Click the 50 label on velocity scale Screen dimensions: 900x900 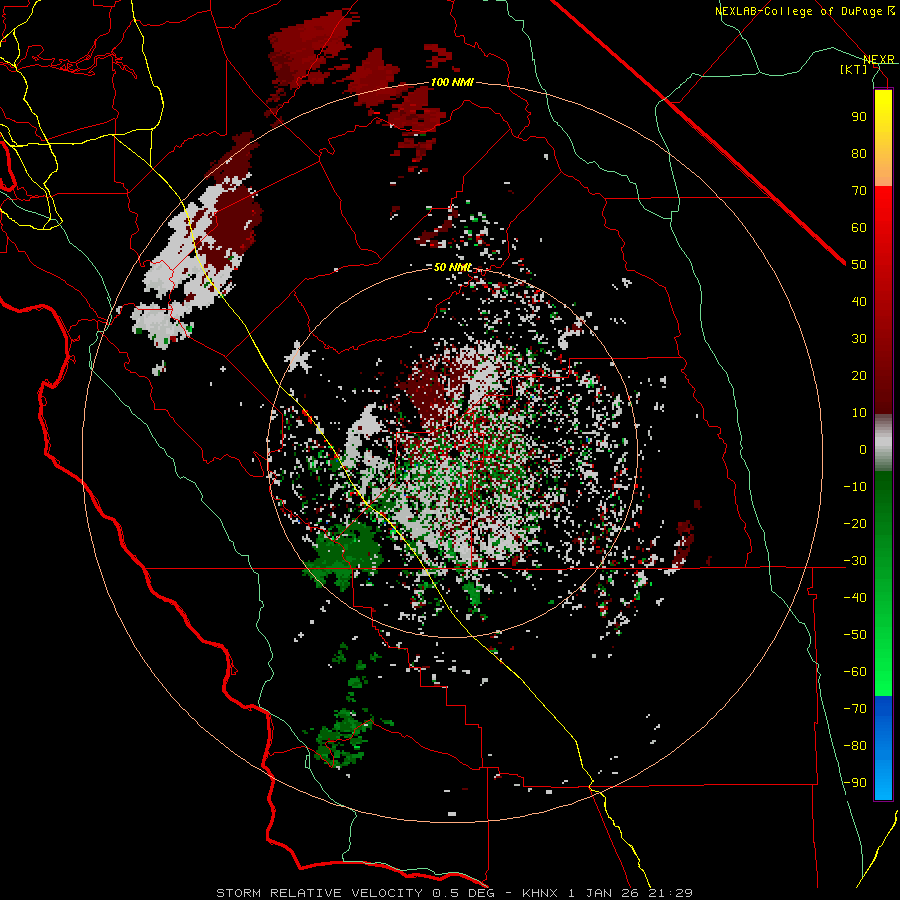859,265
